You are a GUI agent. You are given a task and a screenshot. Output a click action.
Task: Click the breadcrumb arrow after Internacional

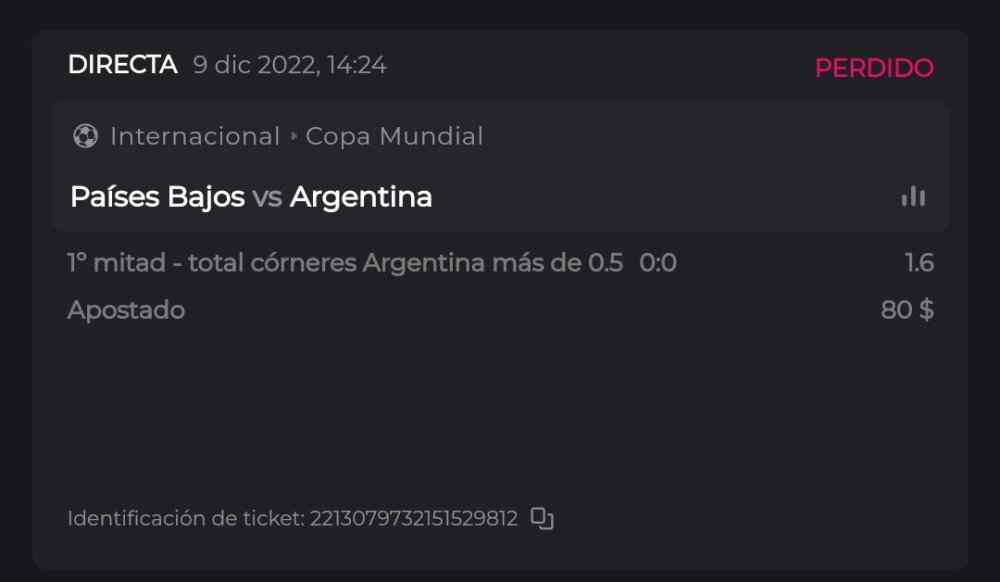click(294, 136)
